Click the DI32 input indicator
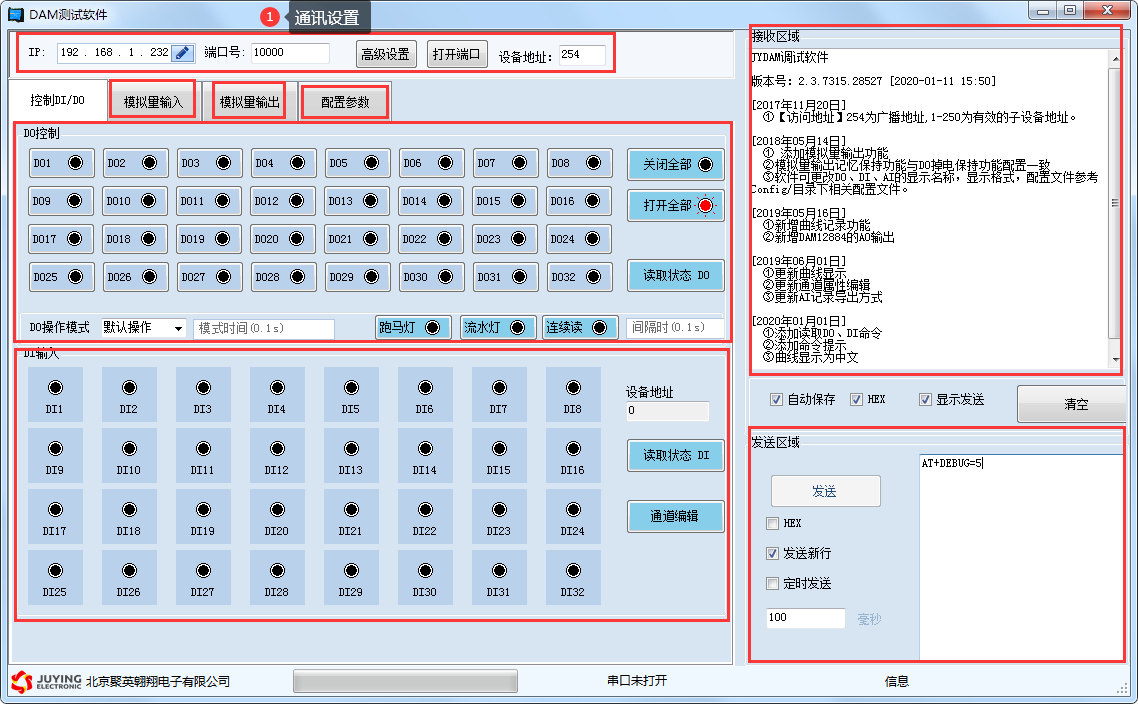 coord(572,571)
